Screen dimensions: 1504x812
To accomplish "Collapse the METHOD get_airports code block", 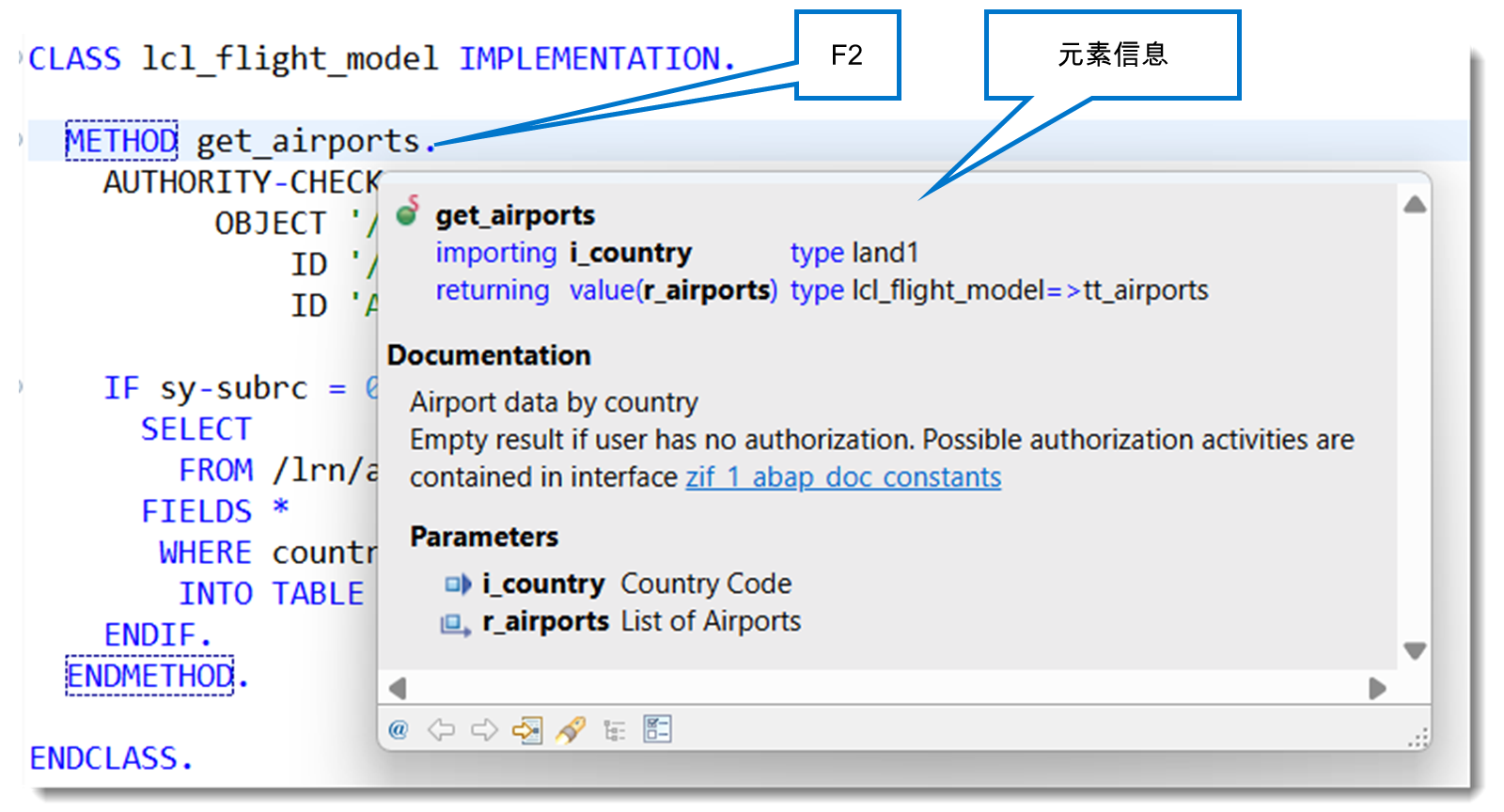I will tap(21, 140).
